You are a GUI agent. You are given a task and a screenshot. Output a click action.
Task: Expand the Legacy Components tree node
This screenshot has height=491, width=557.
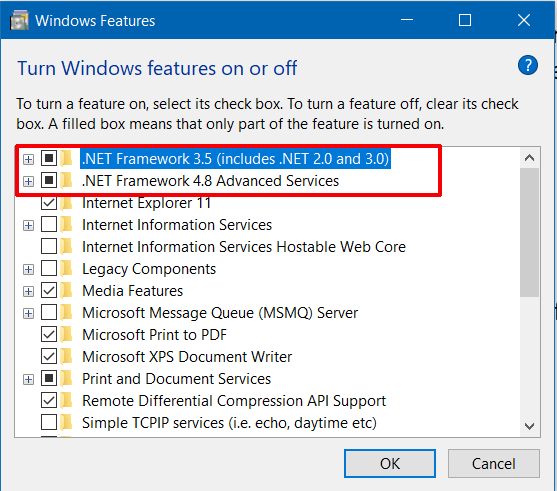pyautogui.click(x=28, y=270)
